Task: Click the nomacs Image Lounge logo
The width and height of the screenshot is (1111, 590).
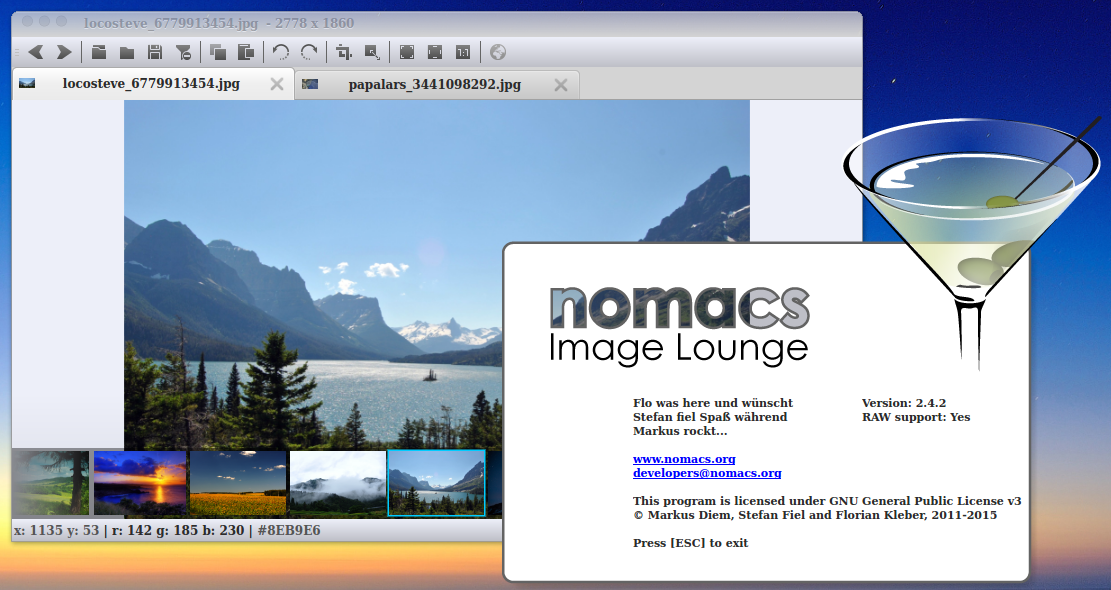Action: tap(679, 326)
